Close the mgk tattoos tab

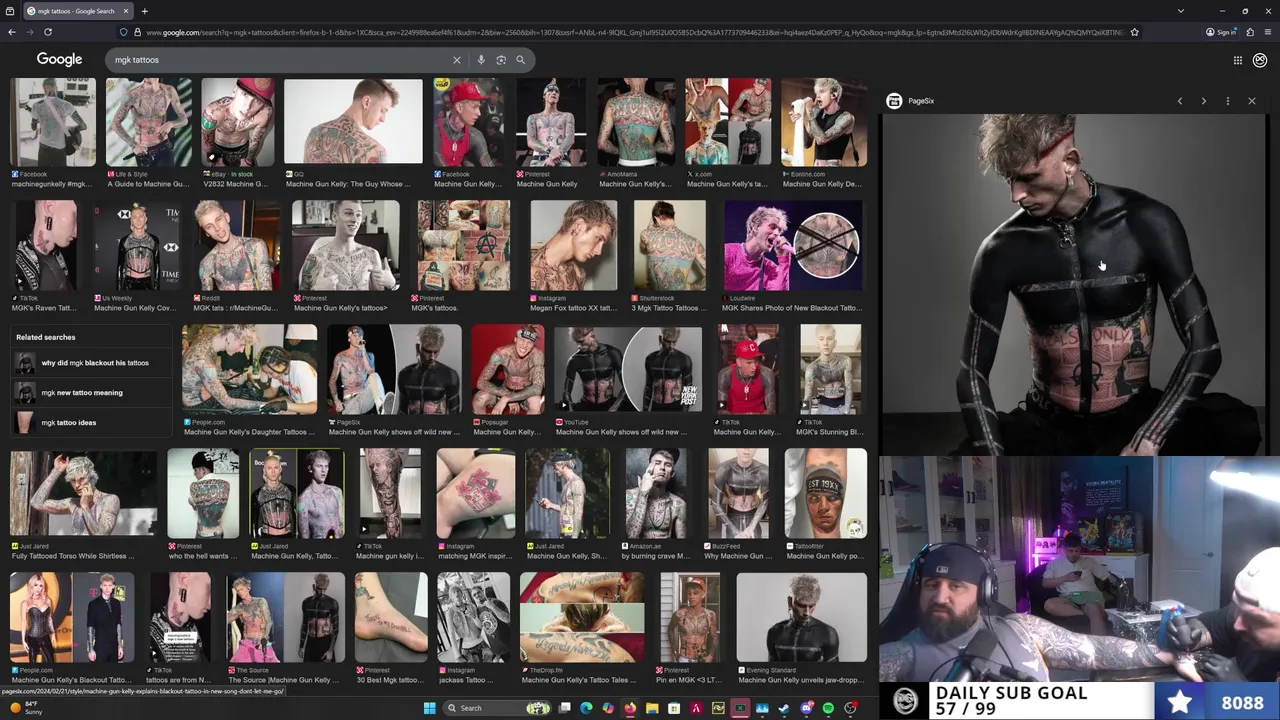[x=126, y=11]
